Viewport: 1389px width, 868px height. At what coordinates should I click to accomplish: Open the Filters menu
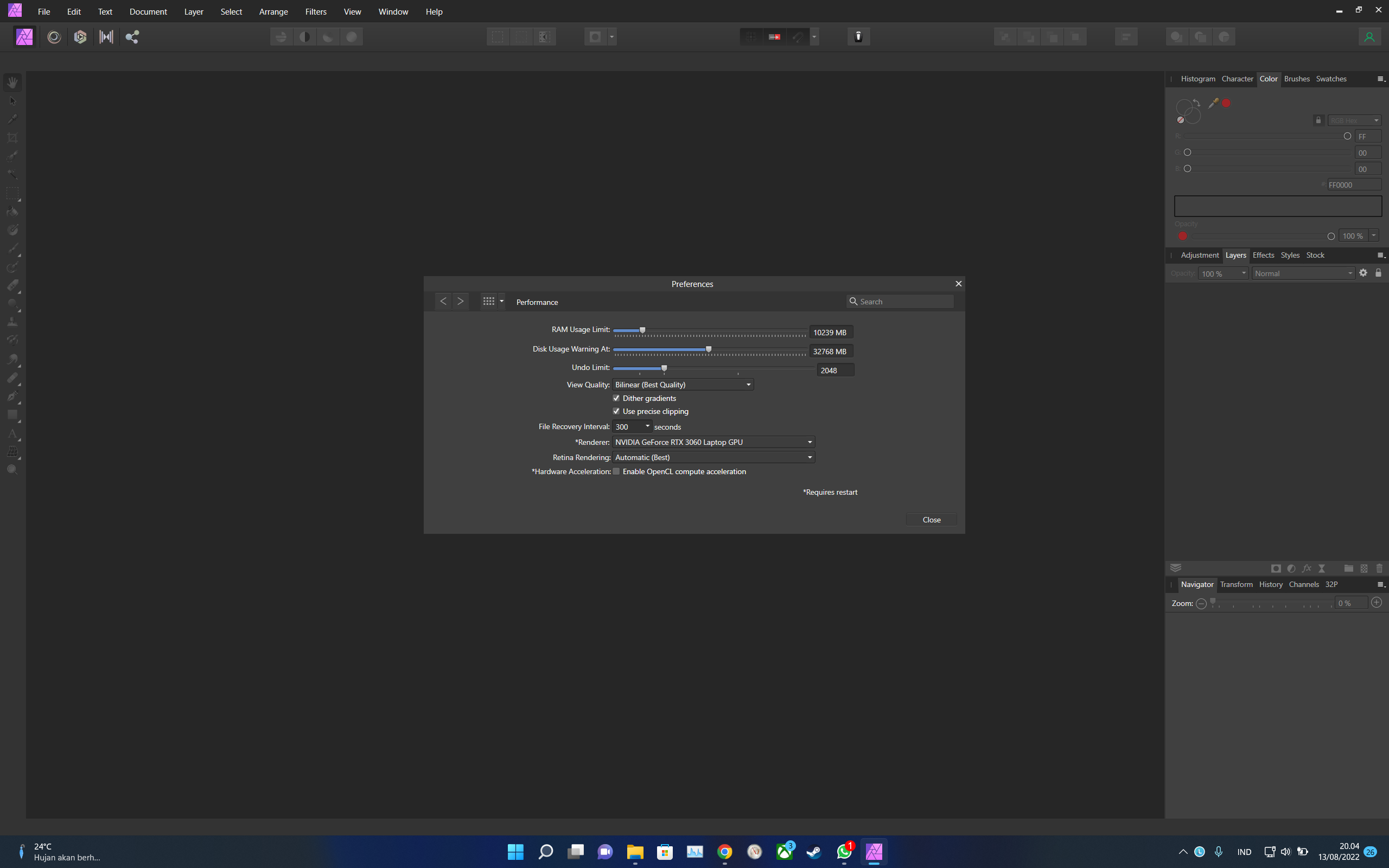[x=315, y=11]
